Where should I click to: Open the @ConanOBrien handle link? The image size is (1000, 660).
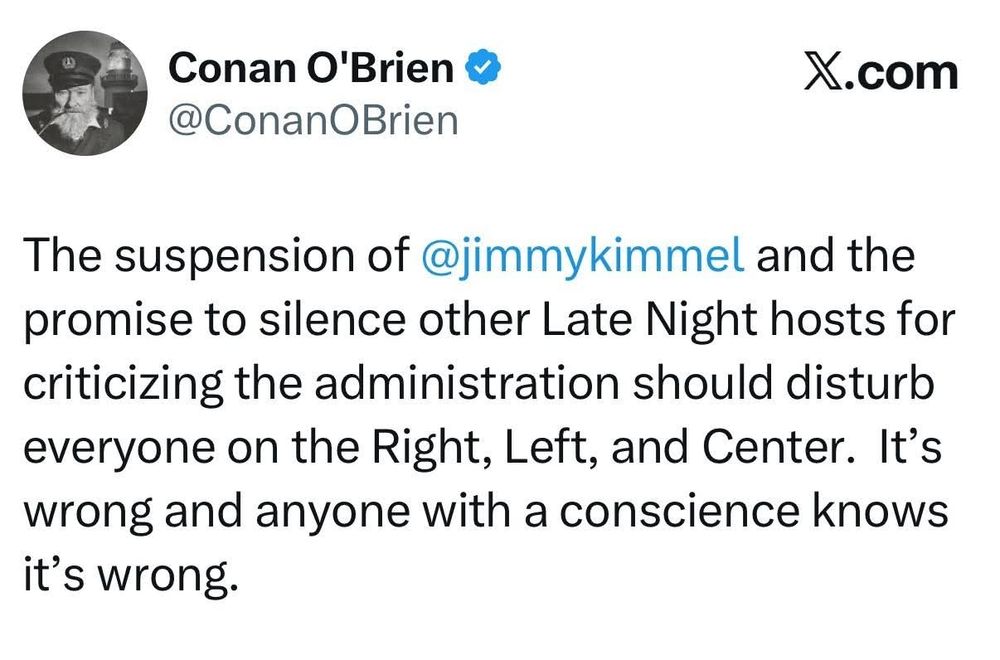(314, 121)
